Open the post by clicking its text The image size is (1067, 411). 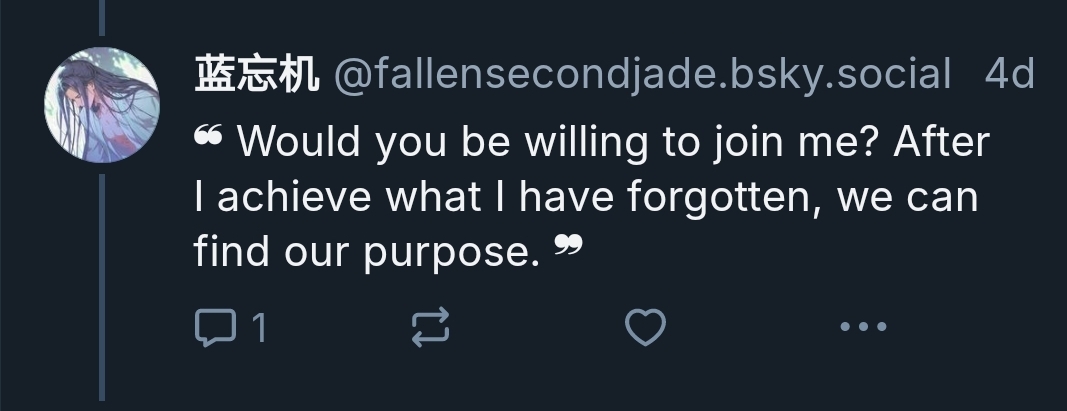[590, 197]
